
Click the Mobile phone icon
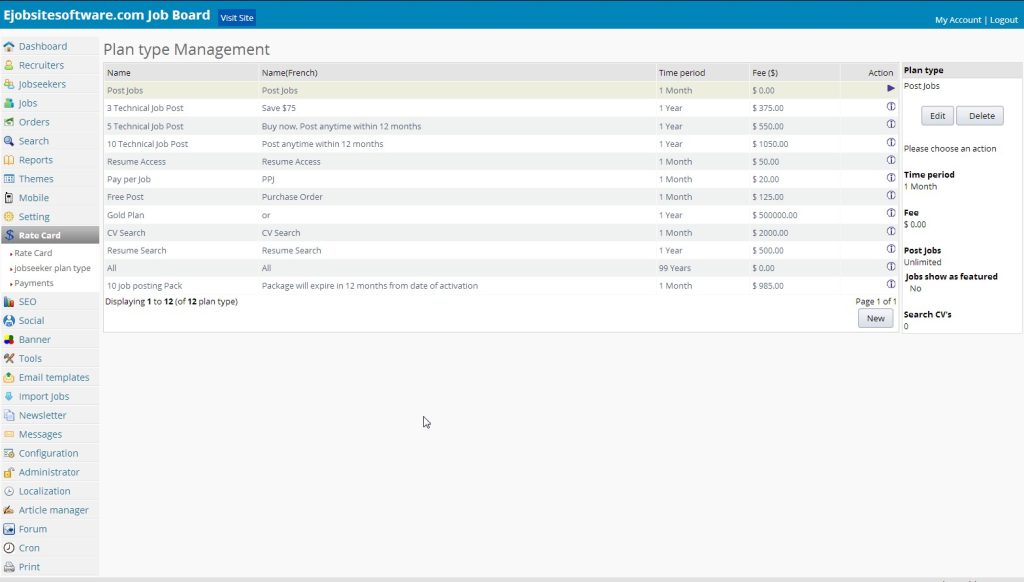pyautogui.click(x=8, y=198)
